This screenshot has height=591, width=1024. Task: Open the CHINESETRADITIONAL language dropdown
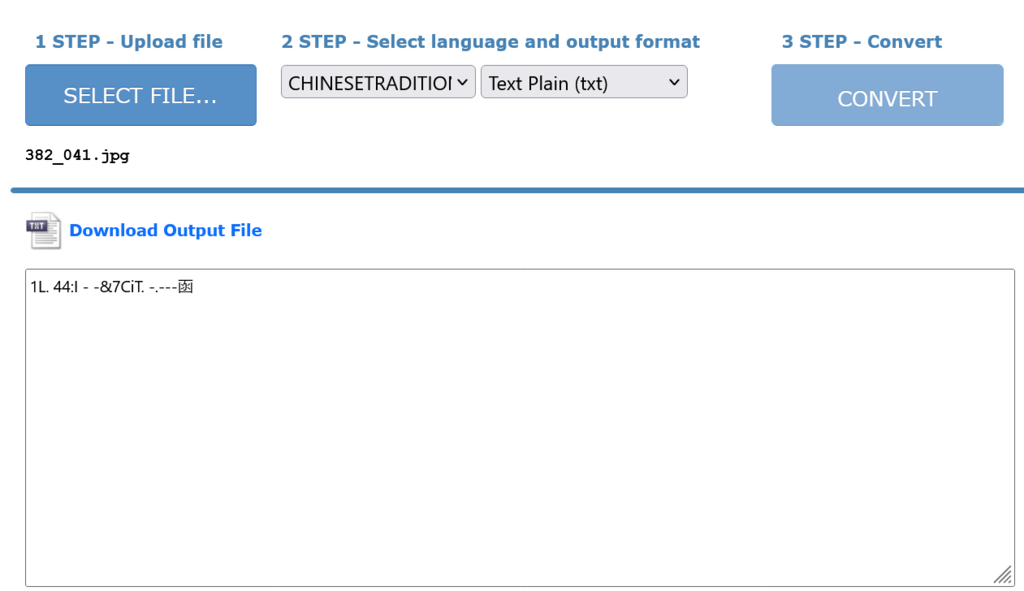[378, 82]
